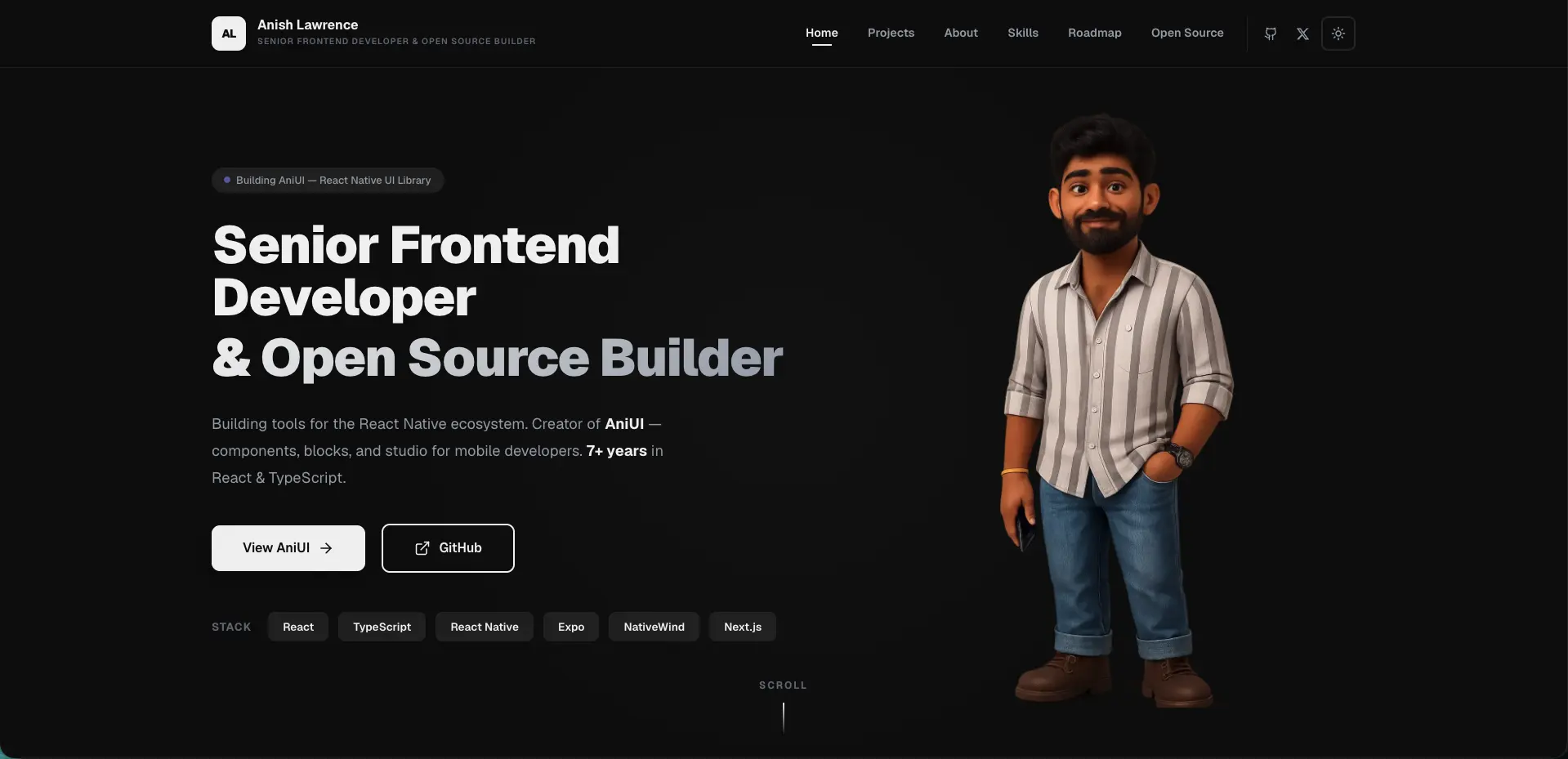Open the Roadmap nav link
Viewport: 1568px width, 759px height.
[1095, 33]
